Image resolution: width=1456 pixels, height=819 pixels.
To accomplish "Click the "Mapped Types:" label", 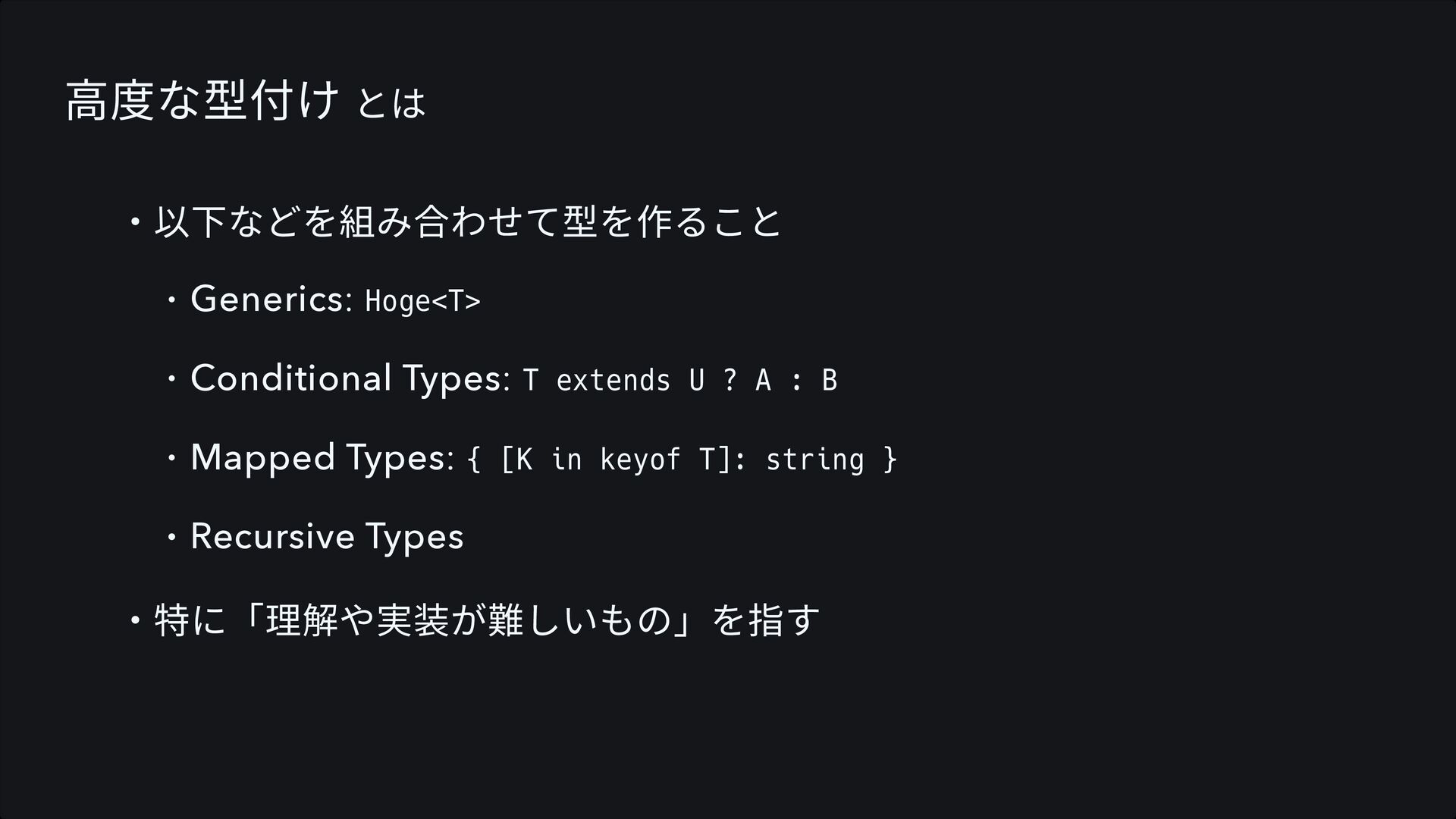I will pos(322,457).
